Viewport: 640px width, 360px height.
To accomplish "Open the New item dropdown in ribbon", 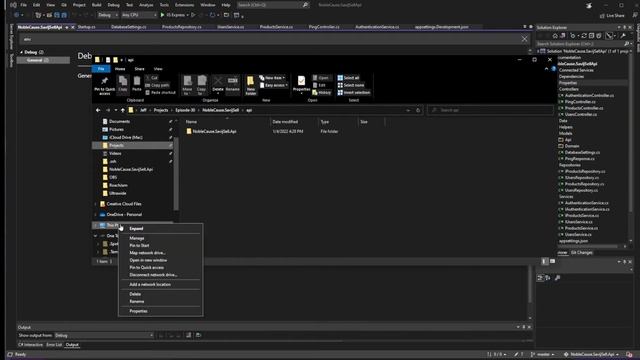I will coord(272,78).
